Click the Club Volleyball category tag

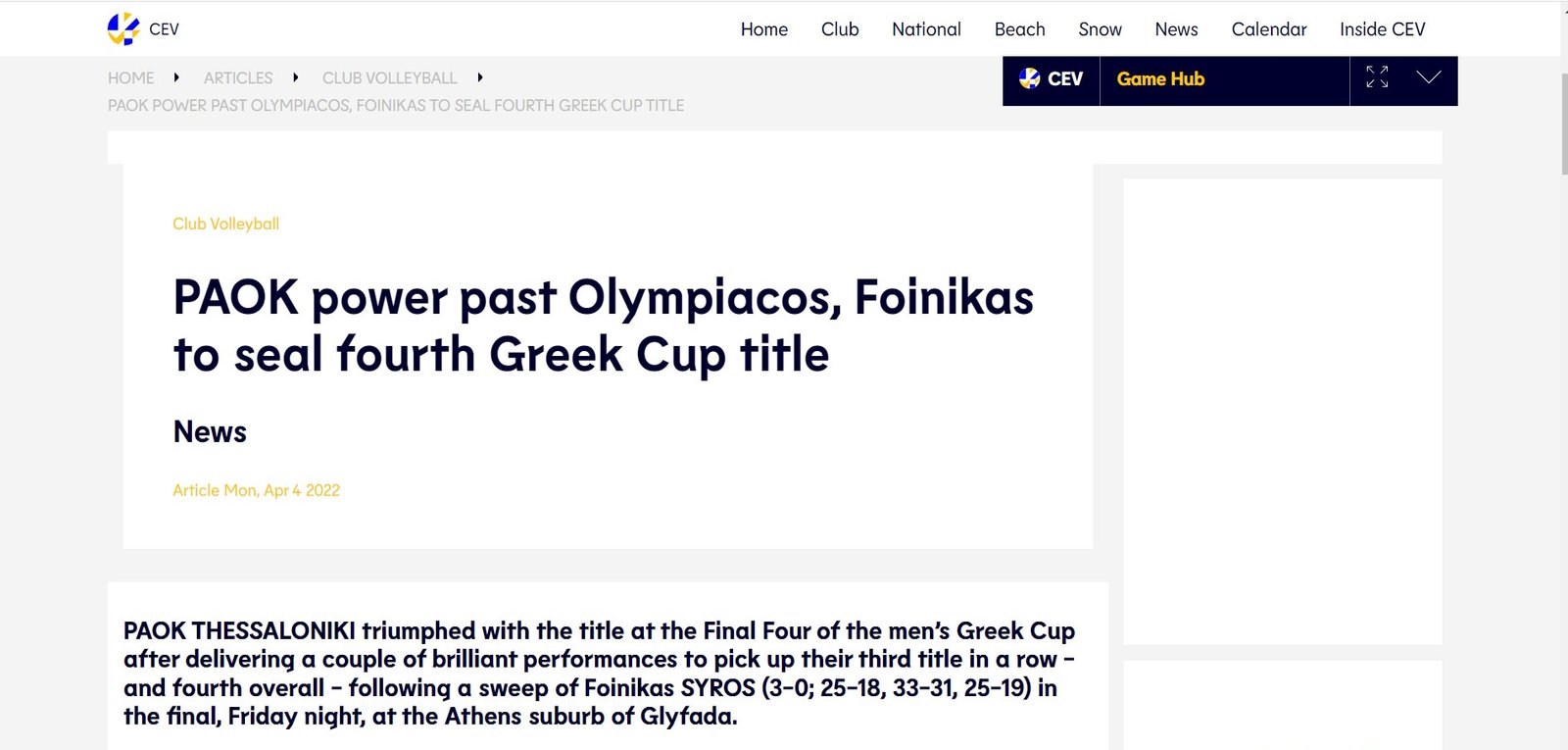point(226,224)
